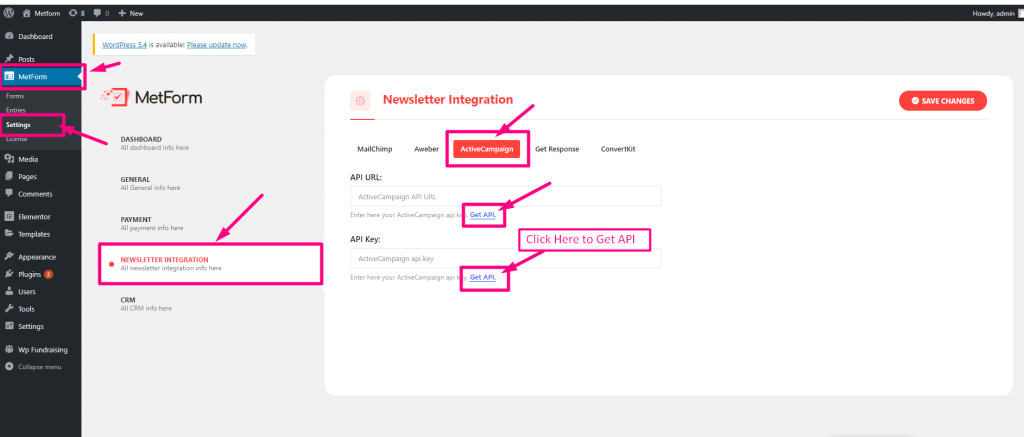The height and width of the screenshot is (437, 1024).
Task: Click the WordPress logo icon in admin bar
Action: [x=8, y=13]
